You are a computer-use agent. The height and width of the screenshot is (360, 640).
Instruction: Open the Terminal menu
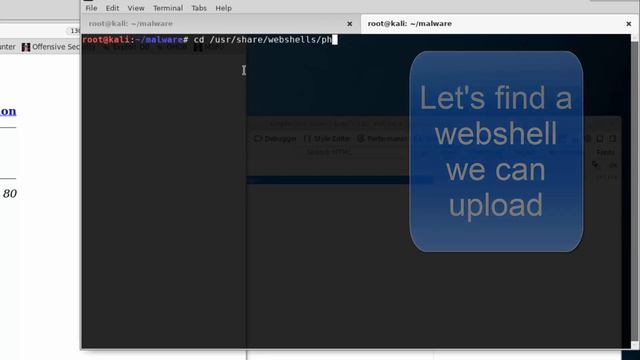(168, 8)
